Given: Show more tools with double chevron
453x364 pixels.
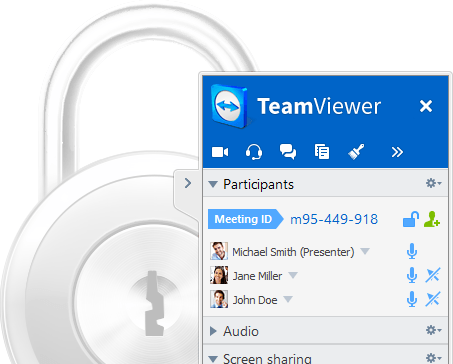Looking at the screenshot, I should (x=397, y=152).
